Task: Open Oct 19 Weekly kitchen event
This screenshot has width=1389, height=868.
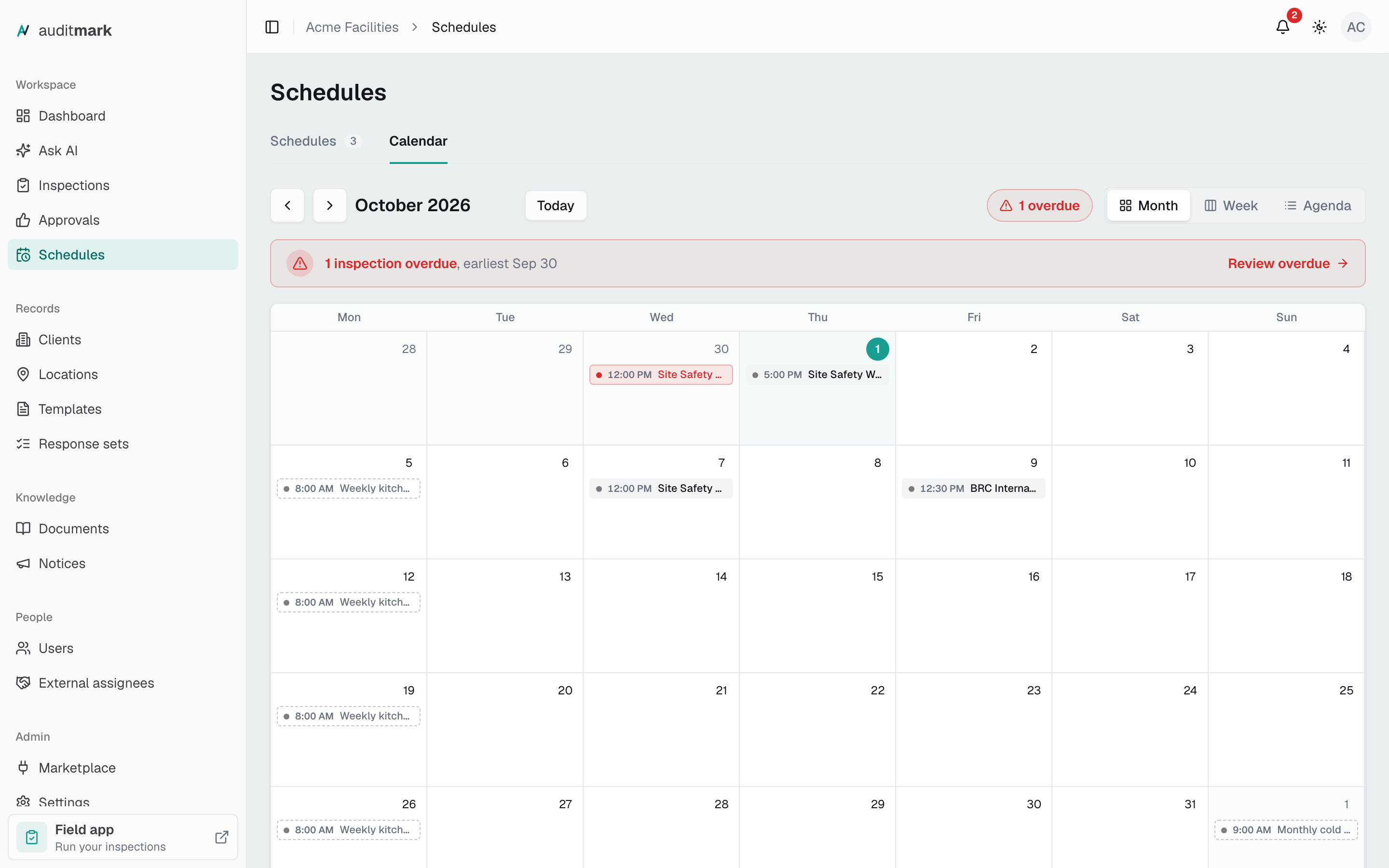Action: [348, 717]
